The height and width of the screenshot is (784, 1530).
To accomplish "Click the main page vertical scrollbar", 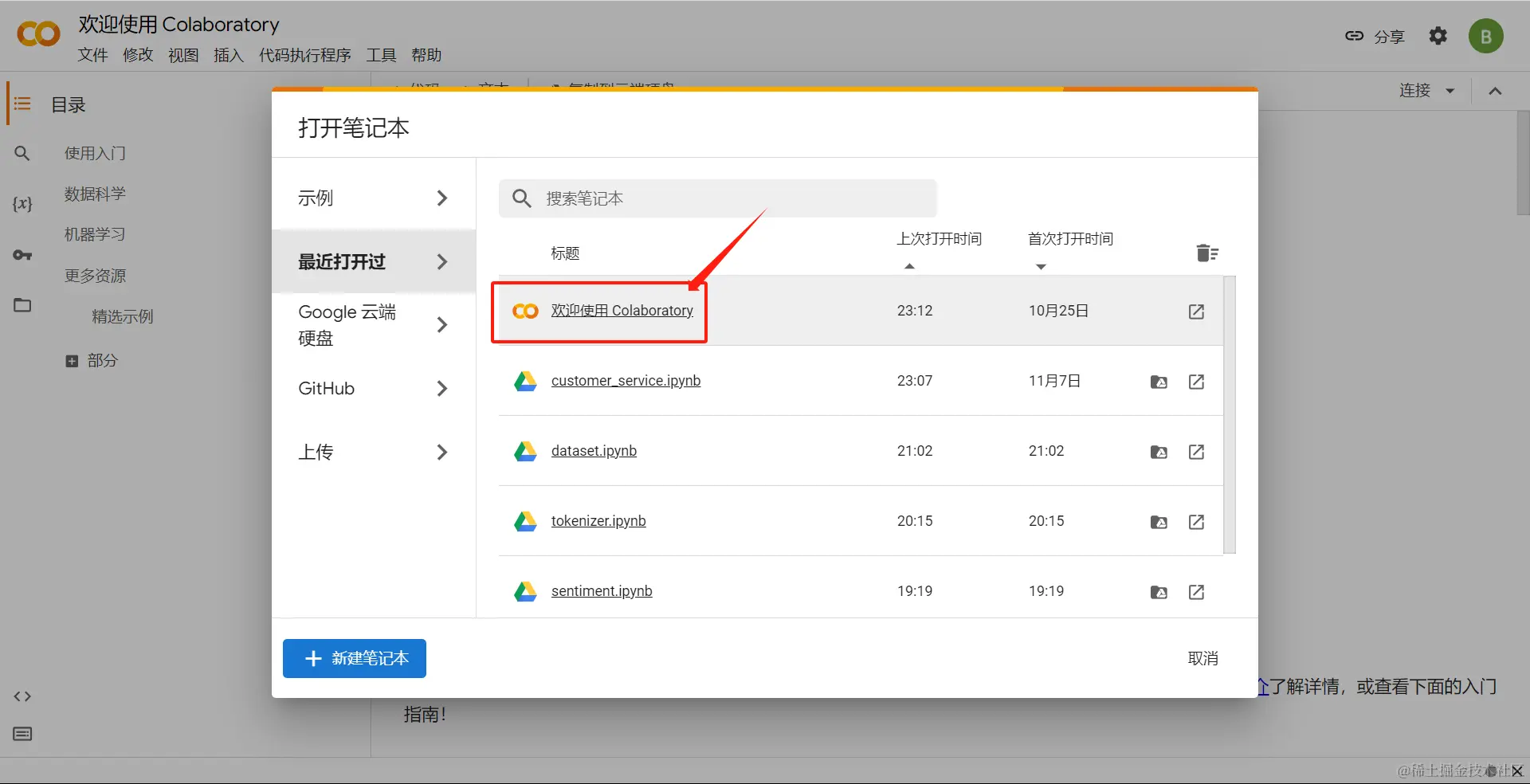I will coord(1523,163).
